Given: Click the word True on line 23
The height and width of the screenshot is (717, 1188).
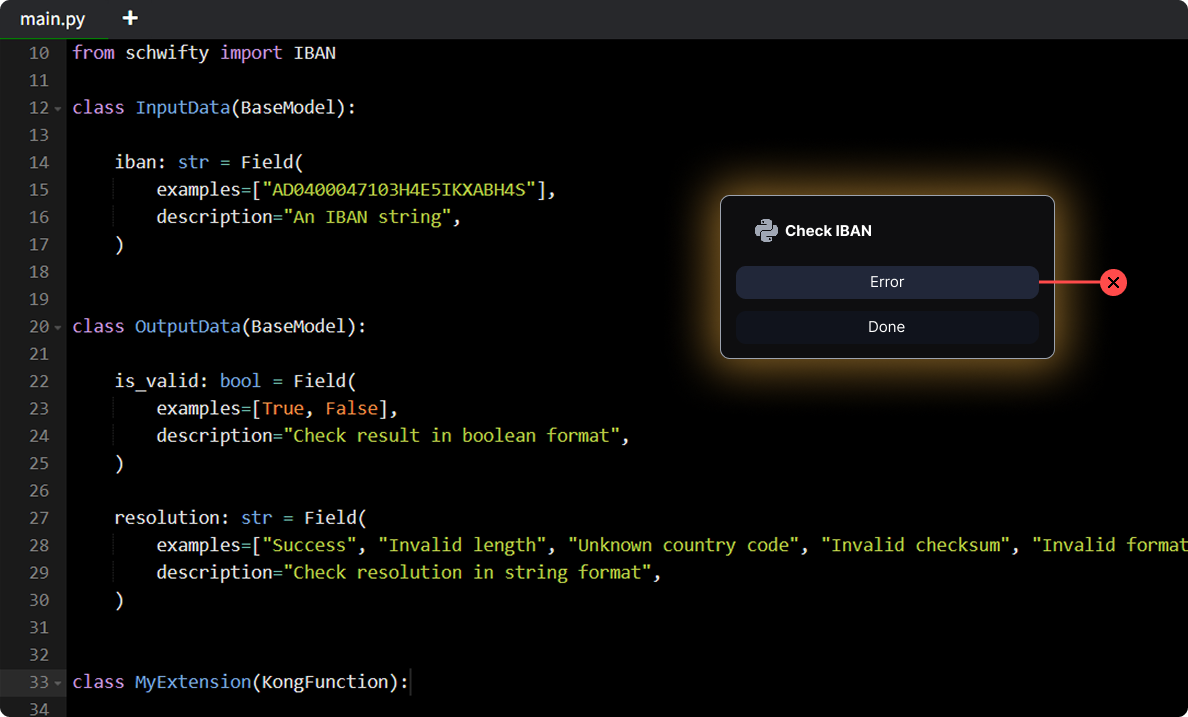Looking at the screenshot, I should point(283,408).
